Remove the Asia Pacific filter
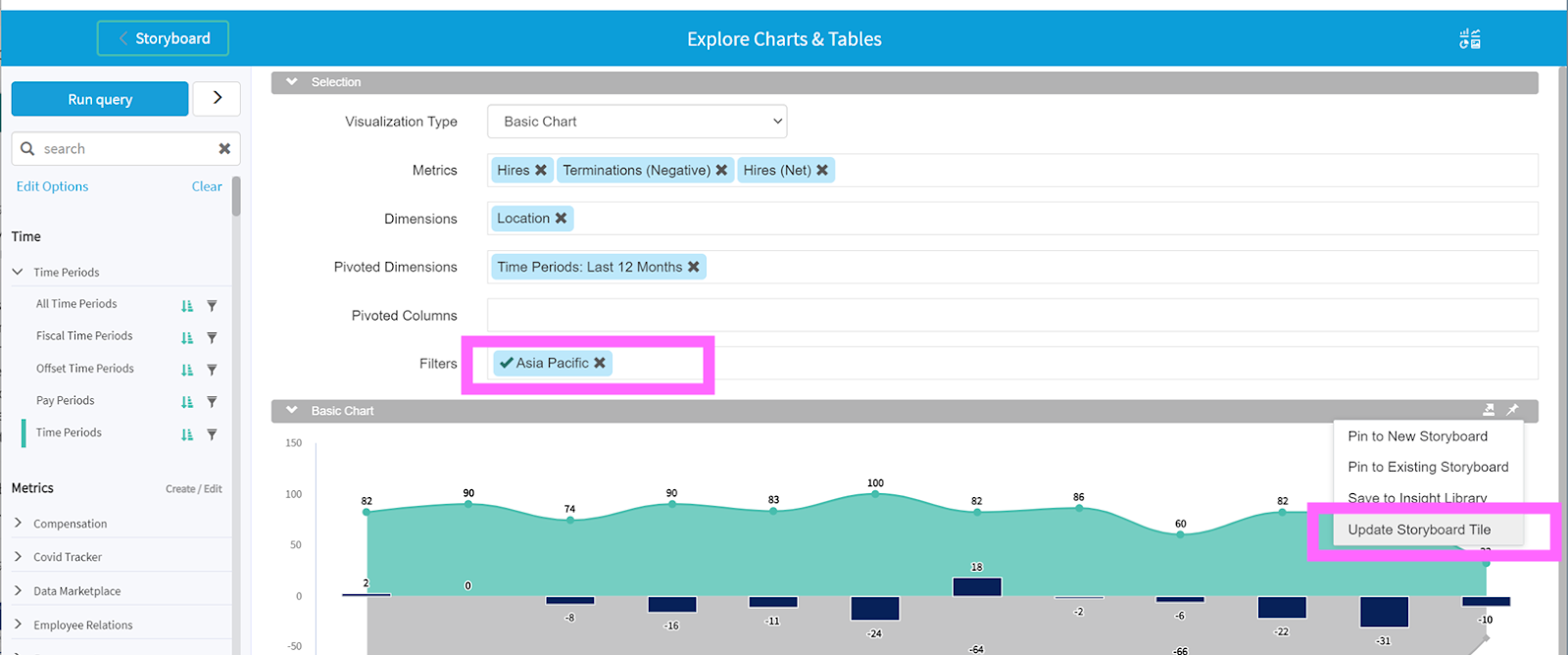The width and height of the screenshot is (1568, 655). (x=600, y=363)
